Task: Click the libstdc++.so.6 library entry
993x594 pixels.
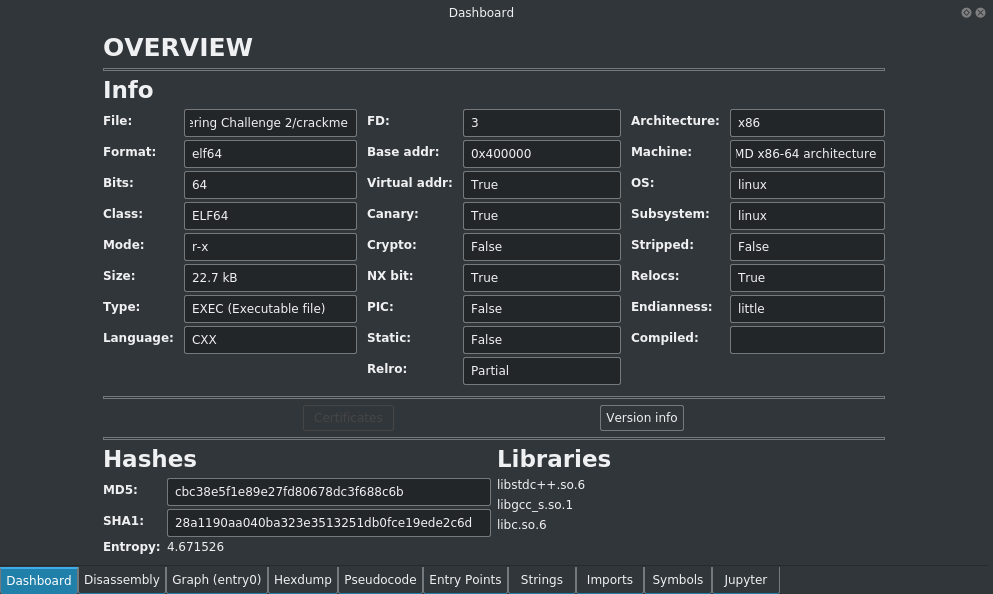Action: click(541, 485)
